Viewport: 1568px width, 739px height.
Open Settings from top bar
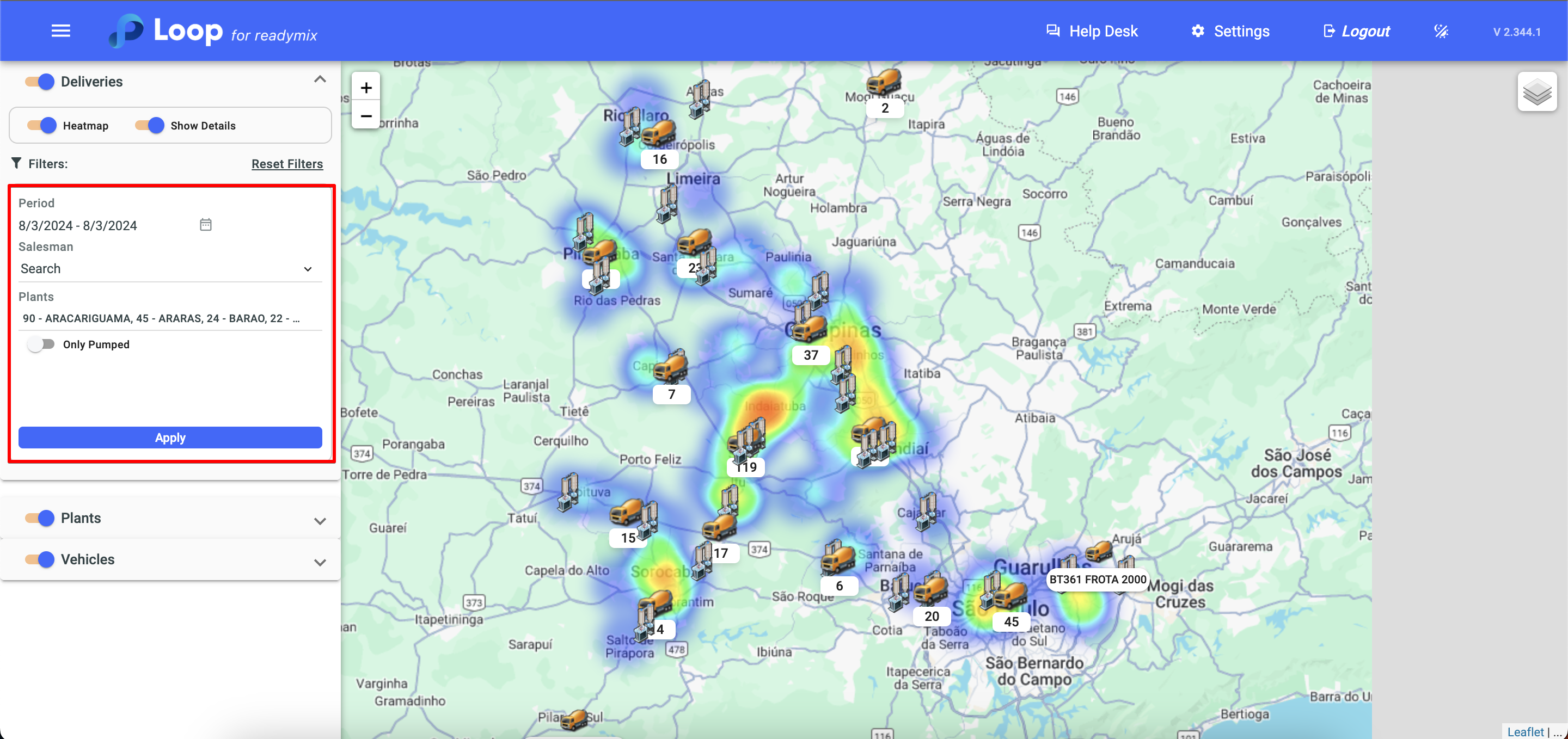tap(1230, 32)
